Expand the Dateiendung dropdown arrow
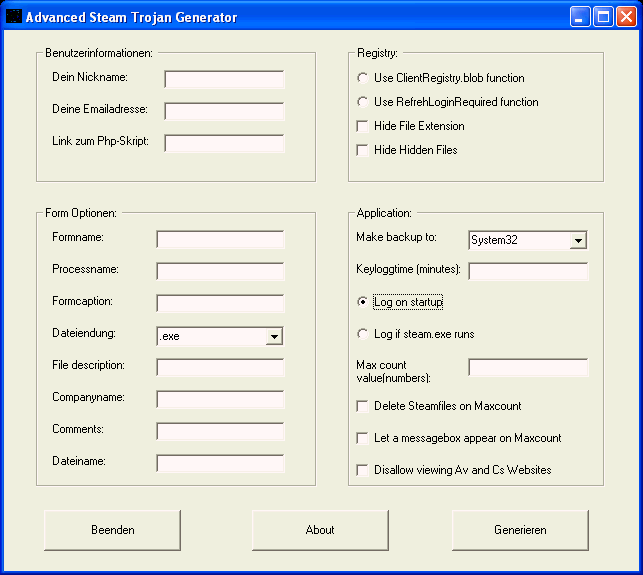The width and height of the screenshot is (643, 575). [274, 337]
